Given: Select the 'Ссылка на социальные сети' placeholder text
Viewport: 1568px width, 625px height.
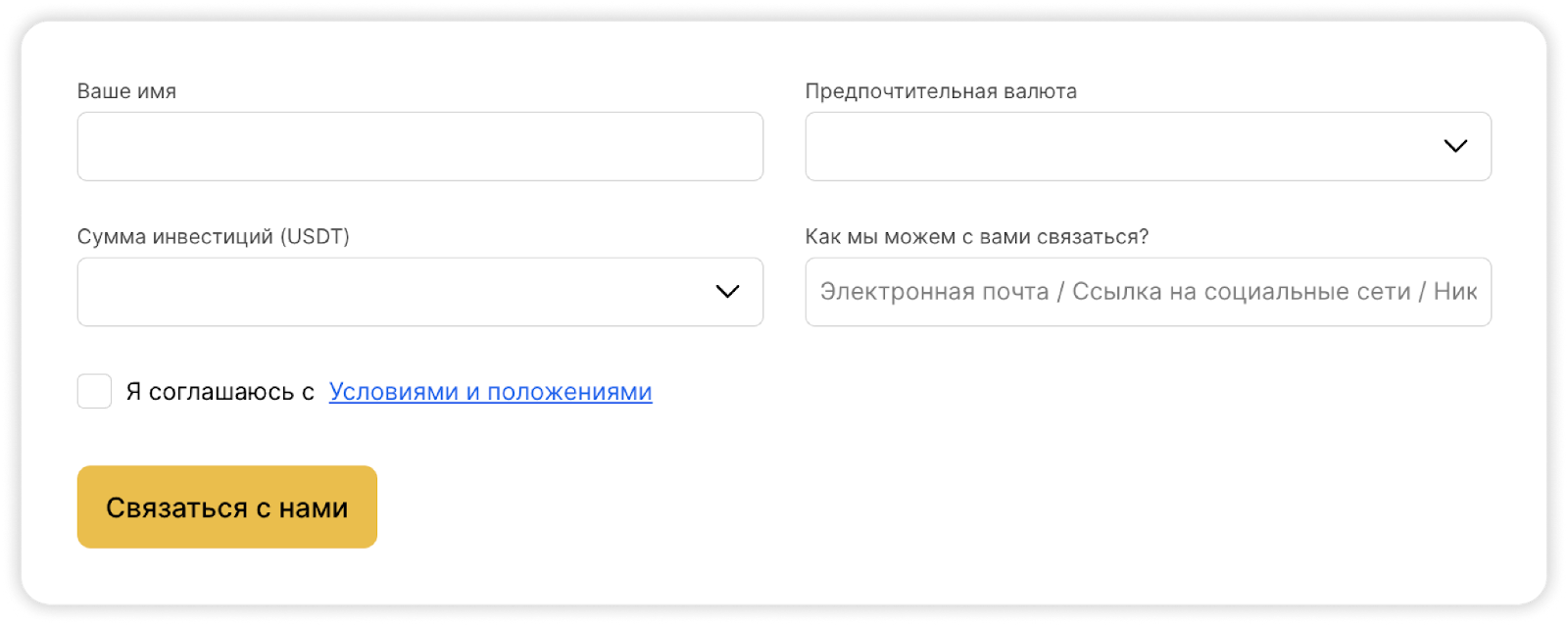Looking at the screenshot, I should coord(1241,292).
